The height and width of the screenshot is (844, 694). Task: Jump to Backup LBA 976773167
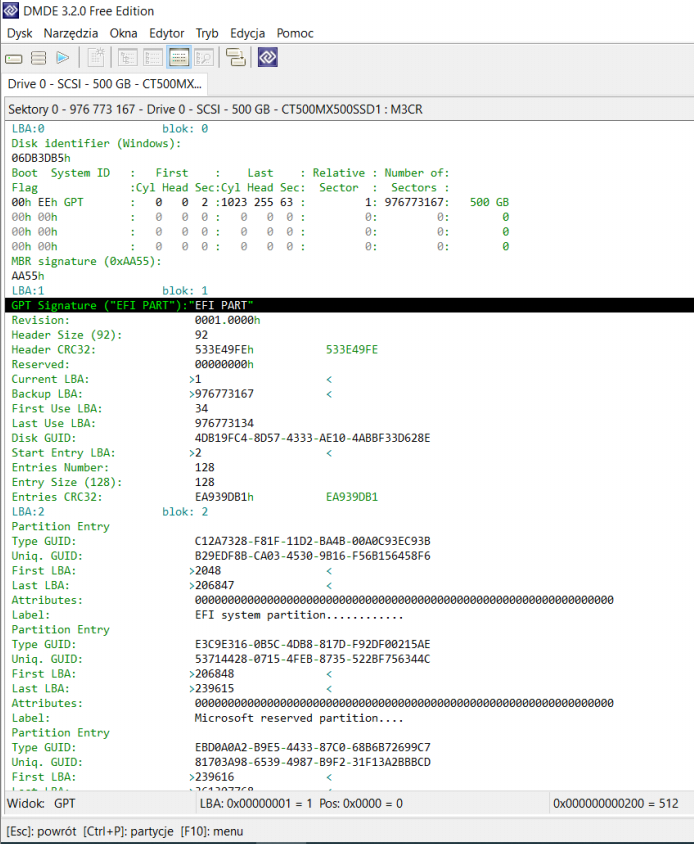tap(224, 394)
